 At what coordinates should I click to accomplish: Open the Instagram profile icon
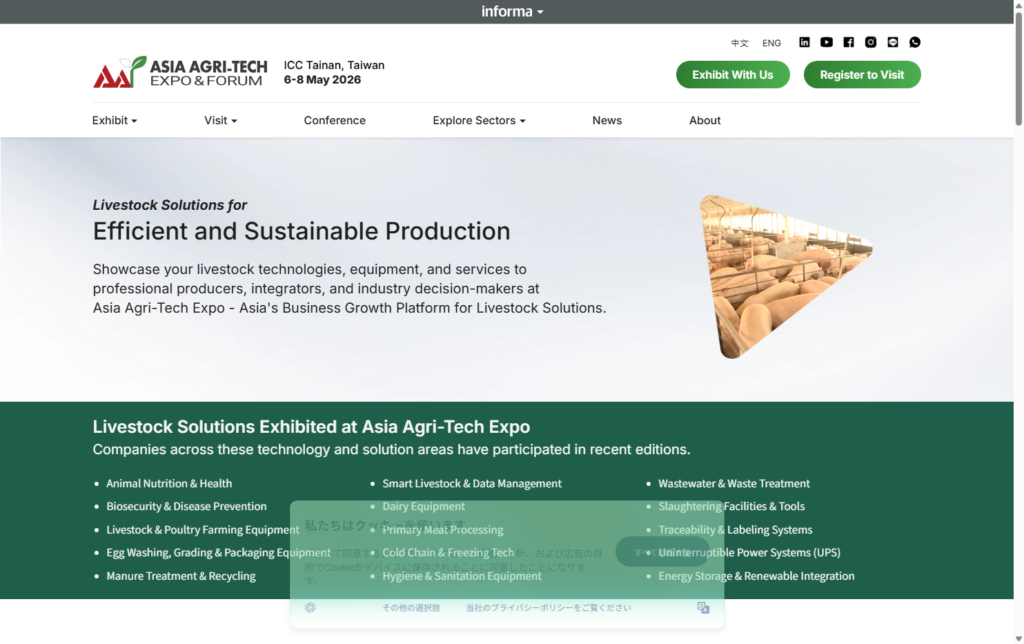[x=870, y=42]
